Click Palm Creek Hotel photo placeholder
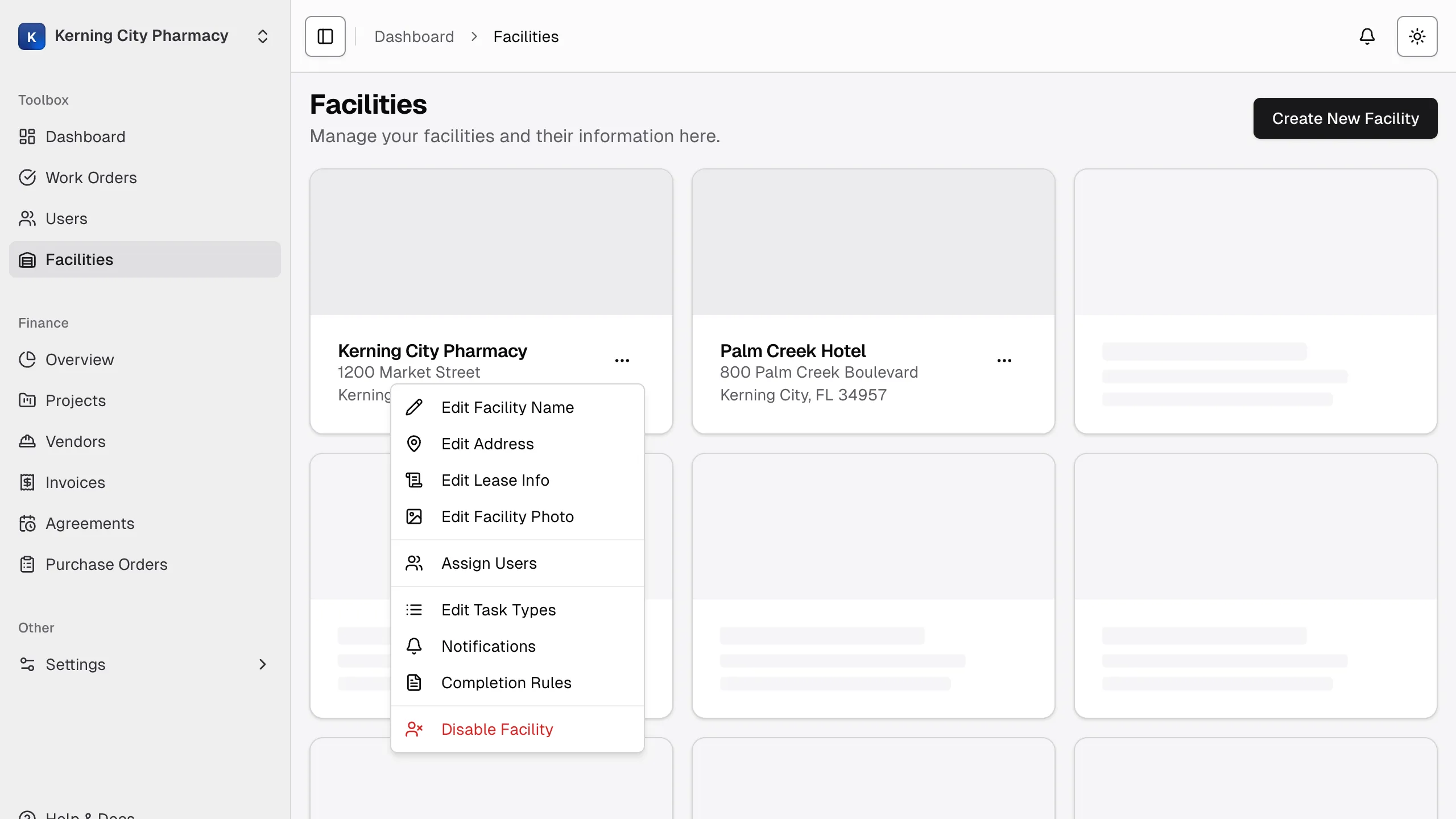The height and width of the screenshot is (819, 1456). click(x=874, y=242)
